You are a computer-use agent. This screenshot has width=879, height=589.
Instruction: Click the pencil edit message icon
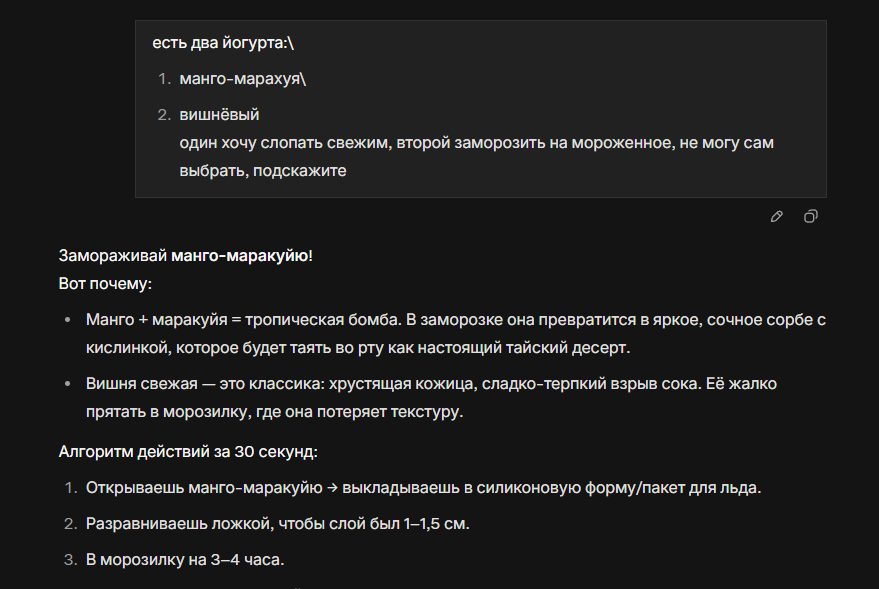pos(777,216)
